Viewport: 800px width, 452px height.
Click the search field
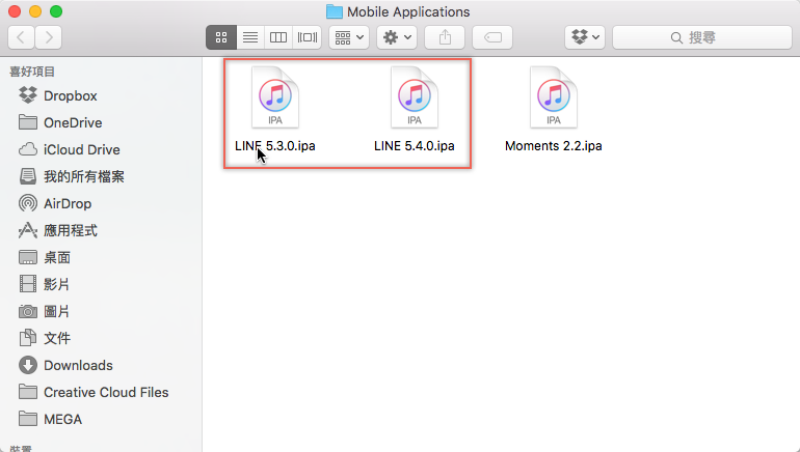(x=702, y=37)
